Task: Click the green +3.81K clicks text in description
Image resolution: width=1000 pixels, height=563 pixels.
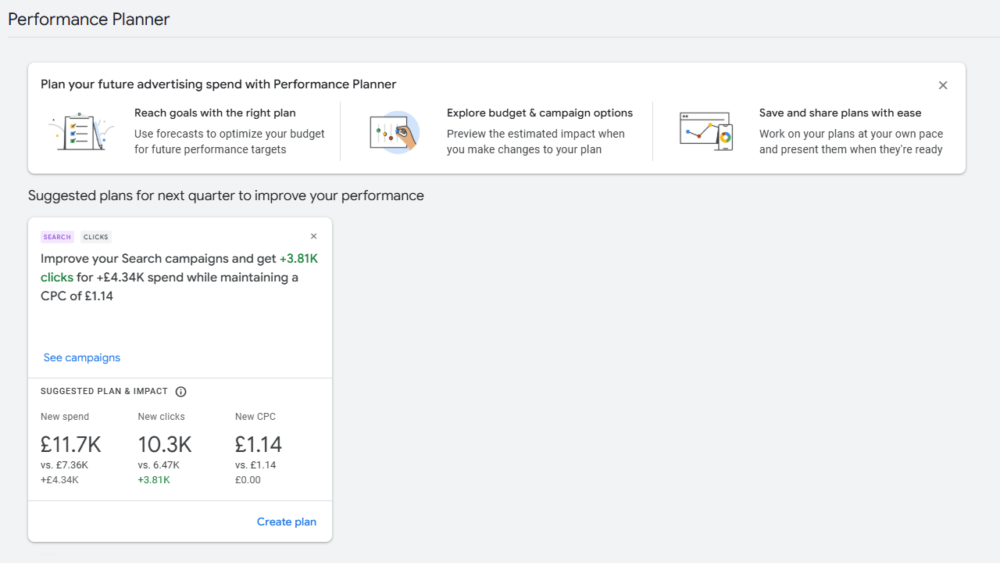Action: click(x=298, y=259)
